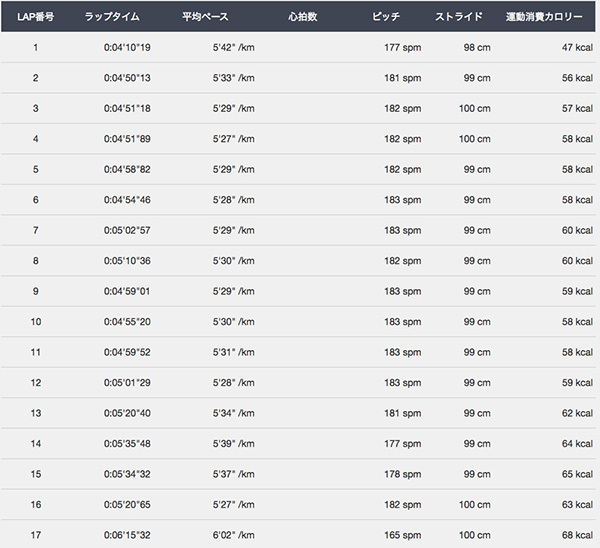Click lap number 9 cell
Screen dimensions: 600x548
click(36, 291)
